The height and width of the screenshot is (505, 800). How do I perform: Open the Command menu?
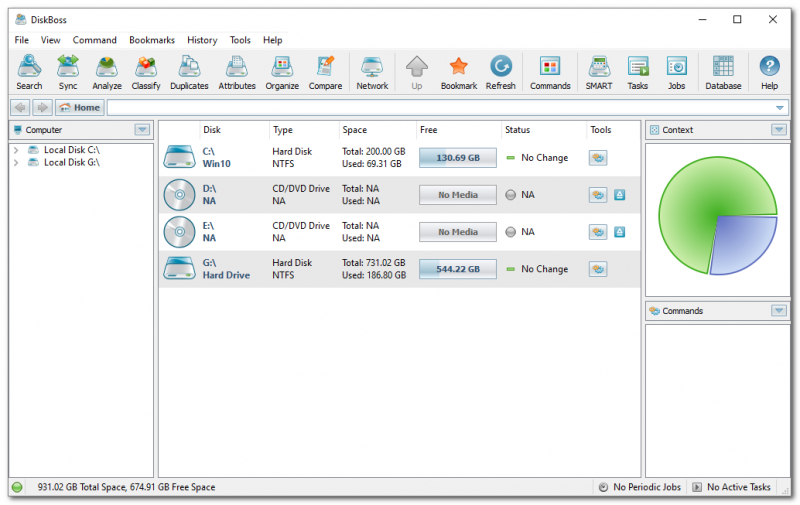click(95, 40)
